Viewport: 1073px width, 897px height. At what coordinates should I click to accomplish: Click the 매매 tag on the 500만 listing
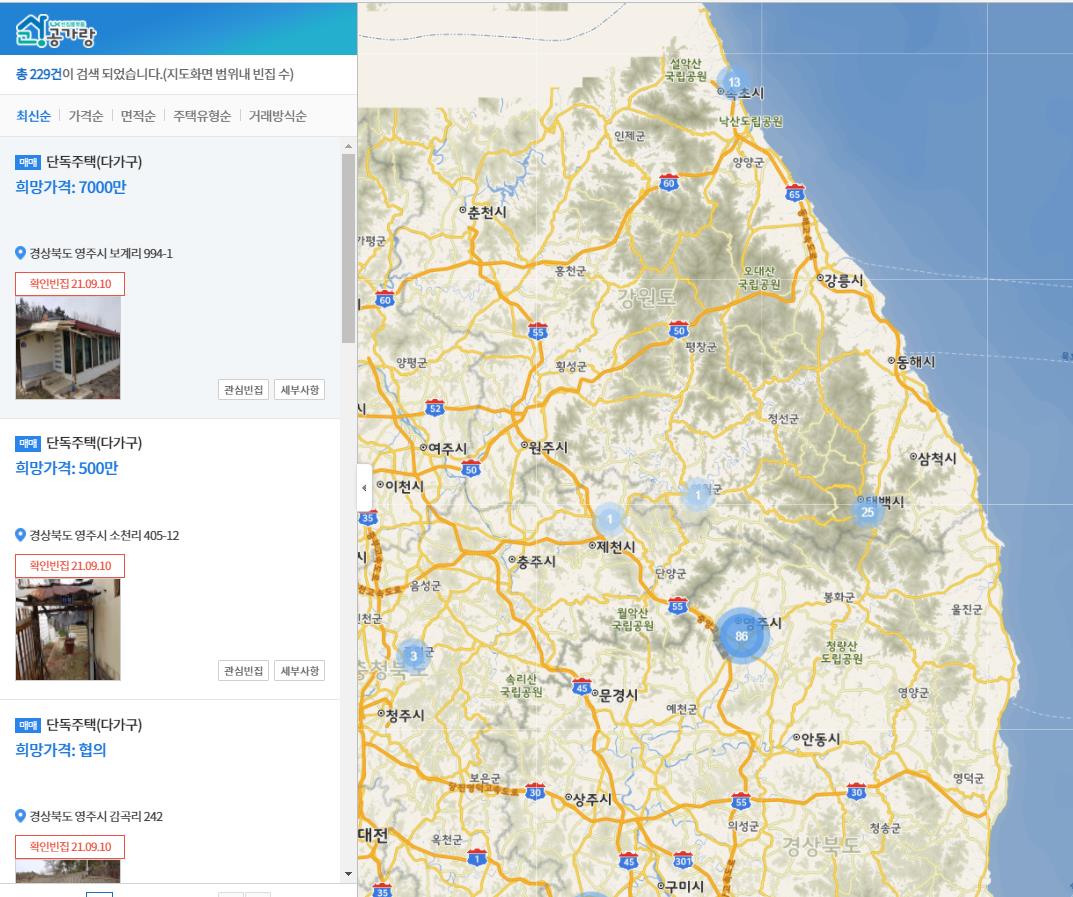point(28,443)
